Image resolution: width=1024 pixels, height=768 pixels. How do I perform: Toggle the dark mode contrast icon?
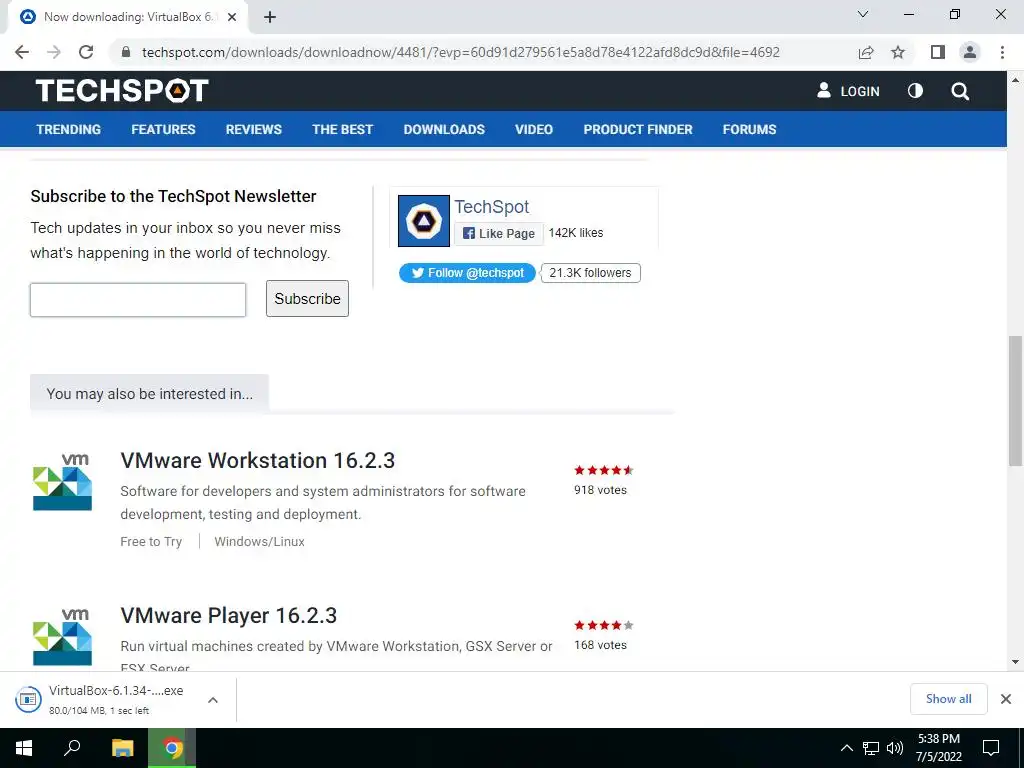point(916,91)
